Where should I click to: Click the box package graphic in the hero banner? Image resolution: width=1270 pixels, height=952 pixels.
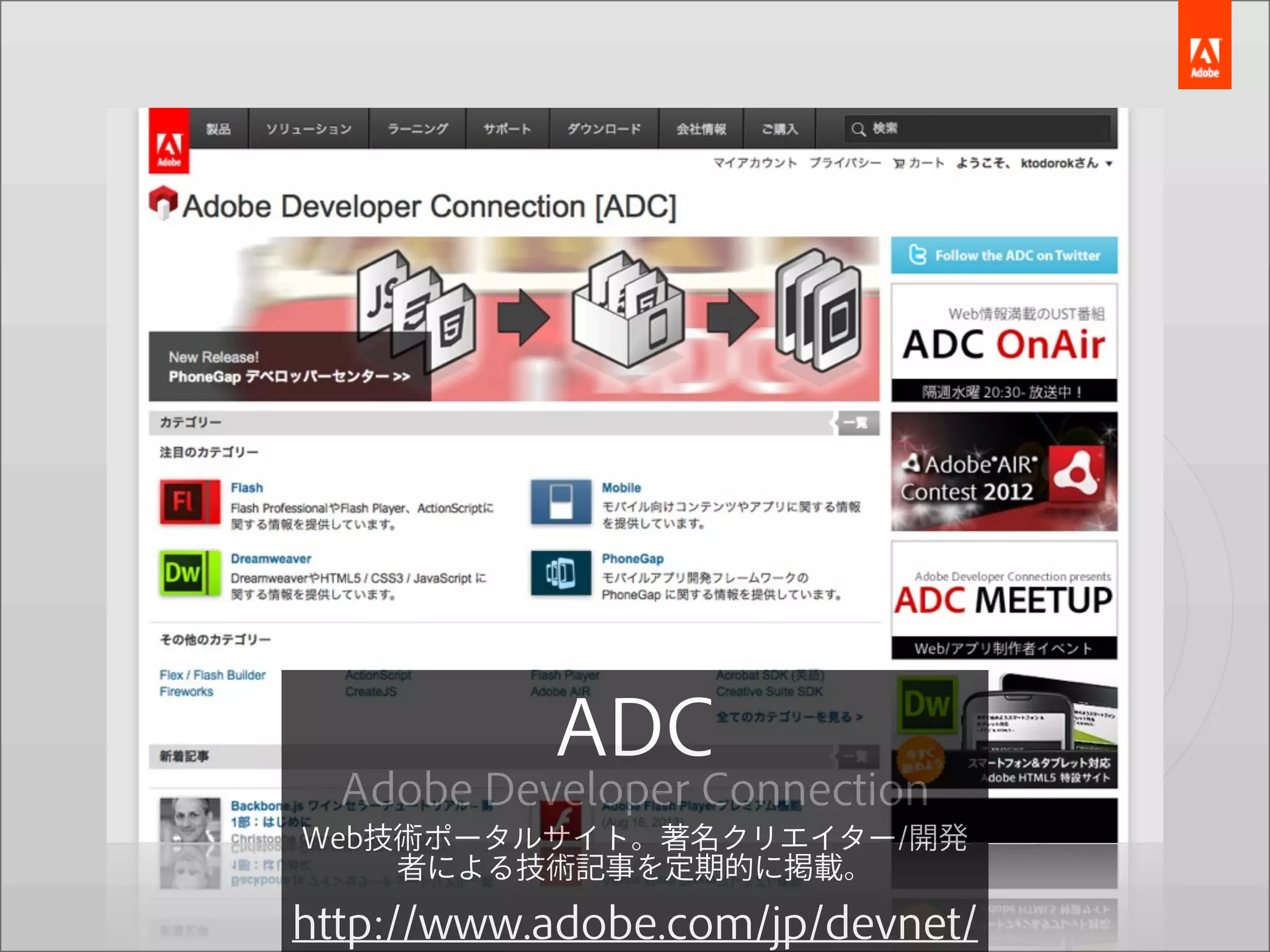point(628,309)
